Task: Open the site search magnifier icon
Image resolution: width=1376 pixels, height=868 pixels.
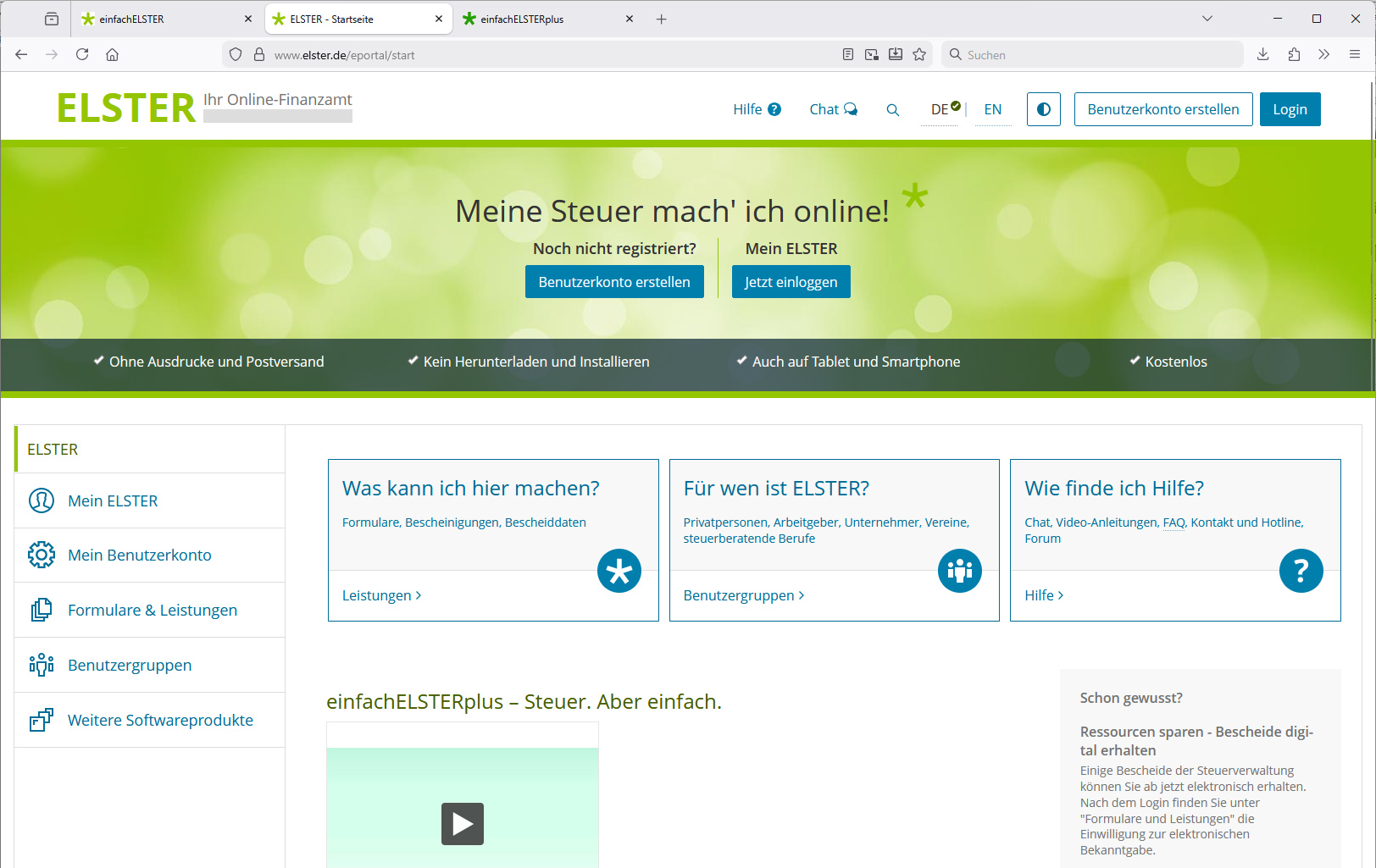Action: tap(892, 109)
